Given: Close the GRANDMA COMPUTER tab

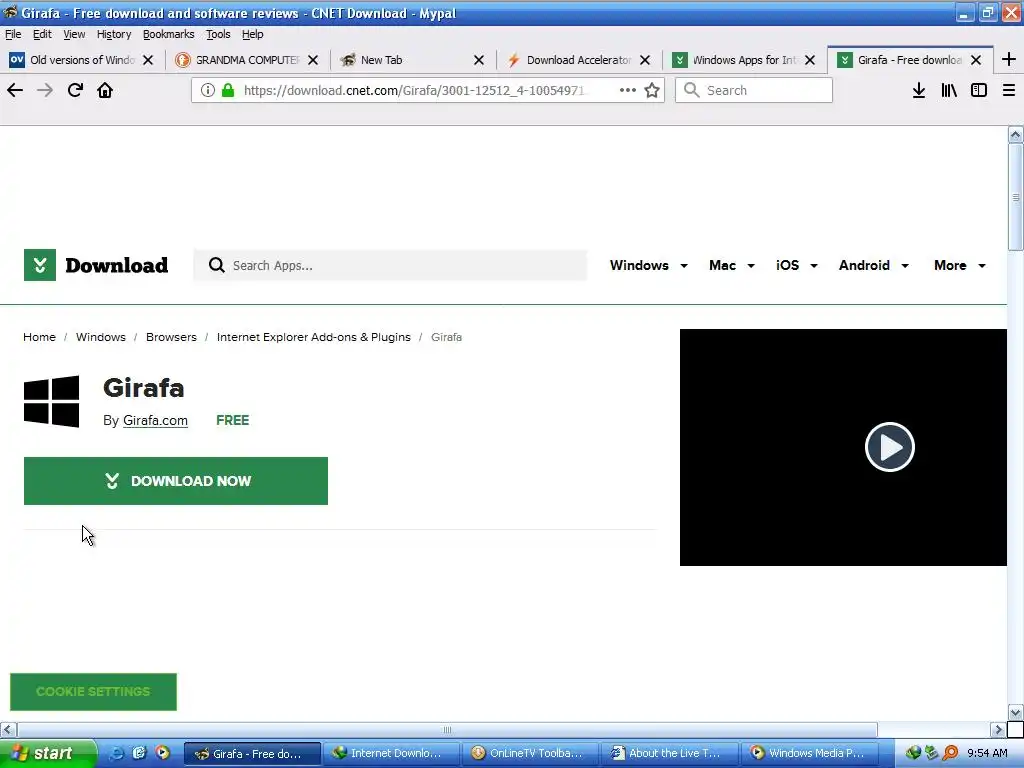Looking at the screenshot, I should click(x=313, y=60).
